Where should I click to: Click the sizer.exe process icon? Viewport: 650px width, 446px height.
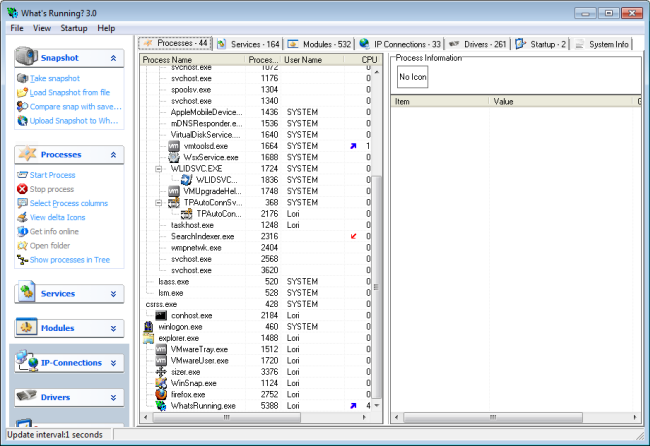[x=161, y=372]
